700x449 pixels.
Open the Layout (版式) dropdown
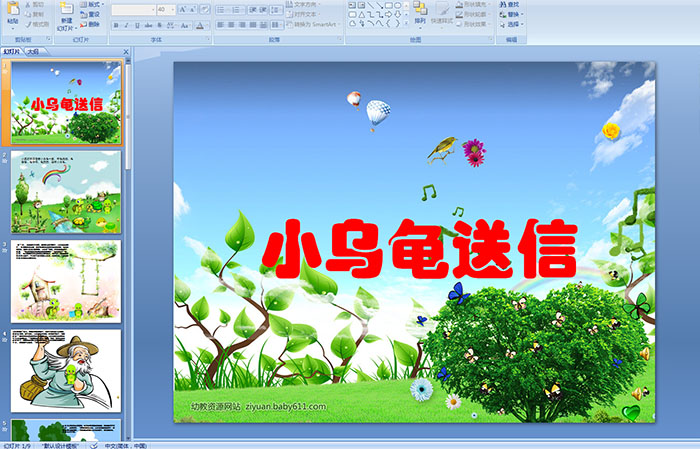(x=92, y=4)
